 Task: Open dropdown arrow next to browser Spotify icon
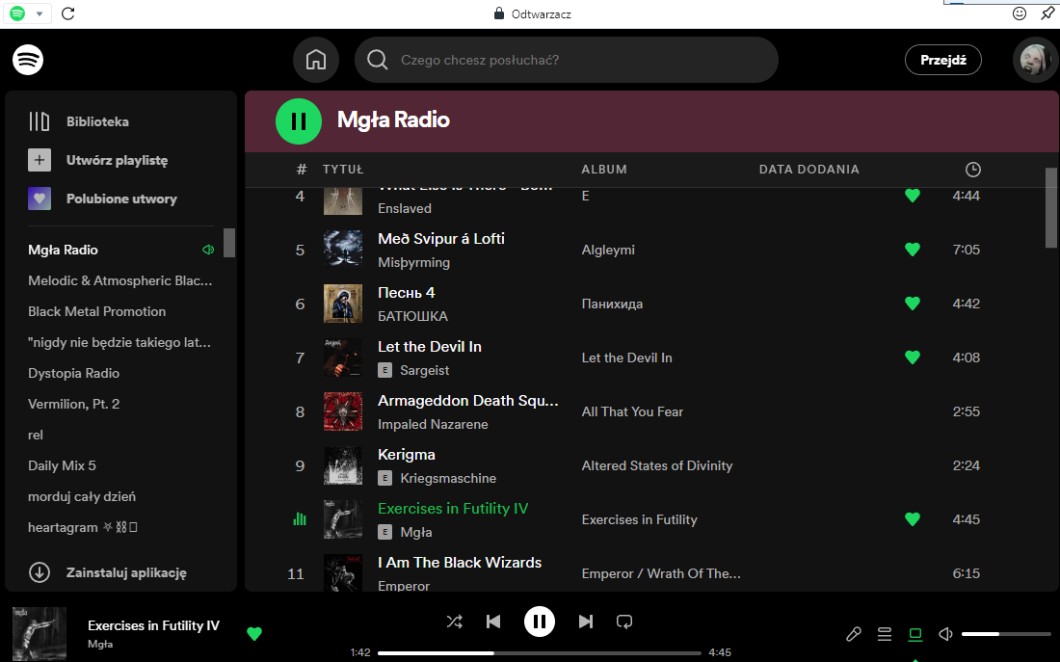[40, 14]
